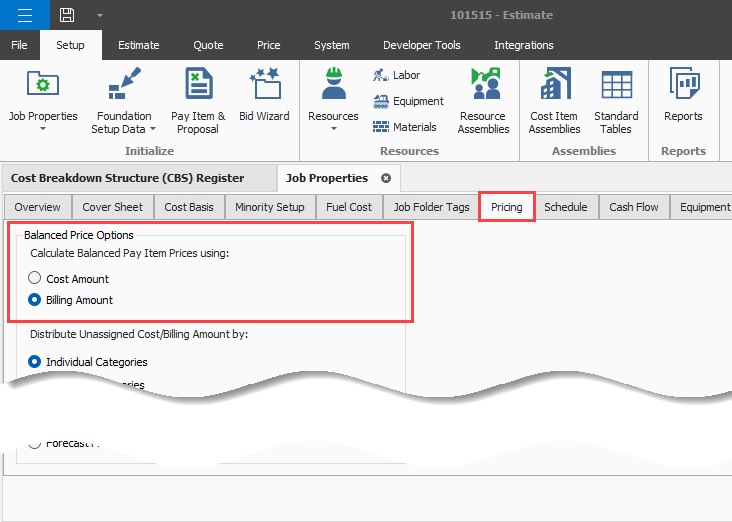Click the Save disk icon
The height and width of the screenshot is (522, 732).
point(67,15)
